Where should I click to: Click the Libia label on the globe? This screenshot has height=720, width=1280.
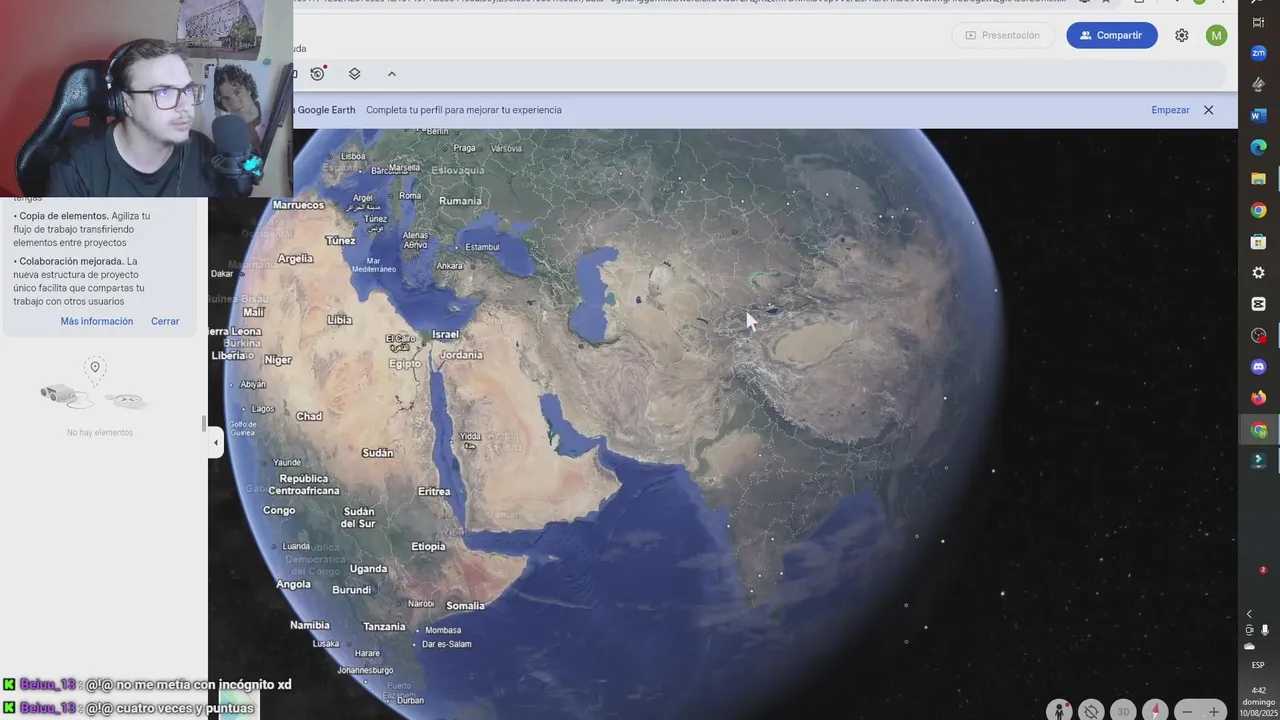tap(339, 320)
